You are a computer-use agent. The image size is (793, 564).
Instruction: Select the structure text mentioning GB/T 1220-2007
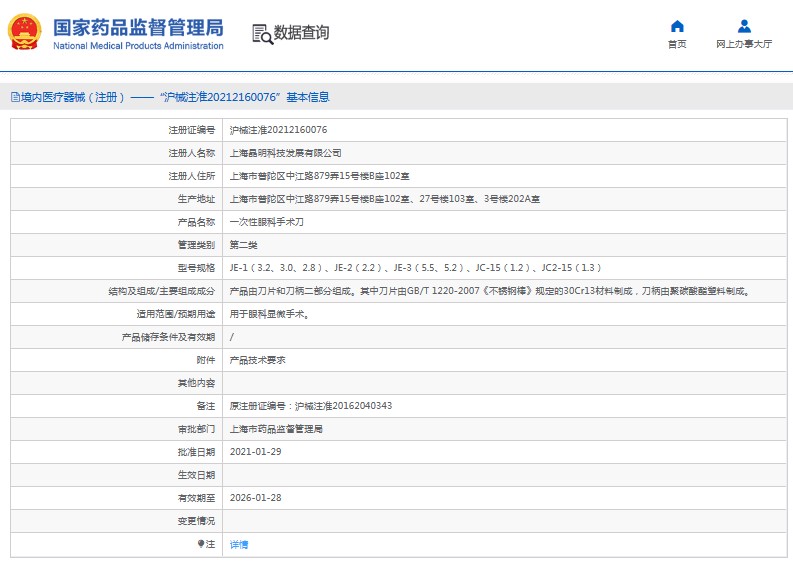491,291
